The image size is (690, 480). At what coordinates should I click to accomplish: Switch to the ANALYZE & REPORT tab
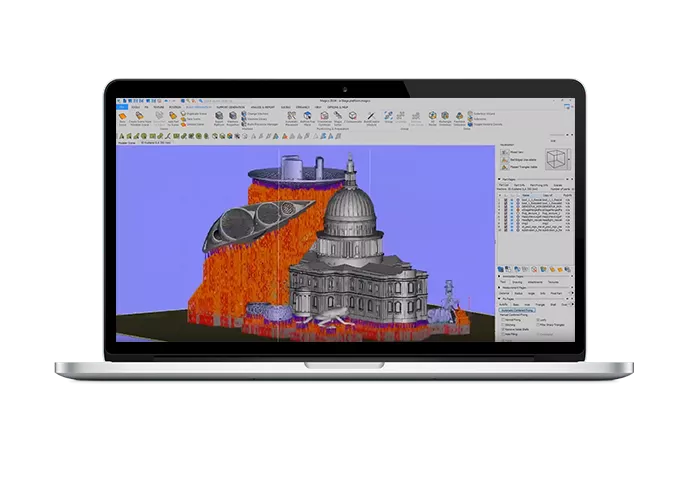click(x=263, y=107)
